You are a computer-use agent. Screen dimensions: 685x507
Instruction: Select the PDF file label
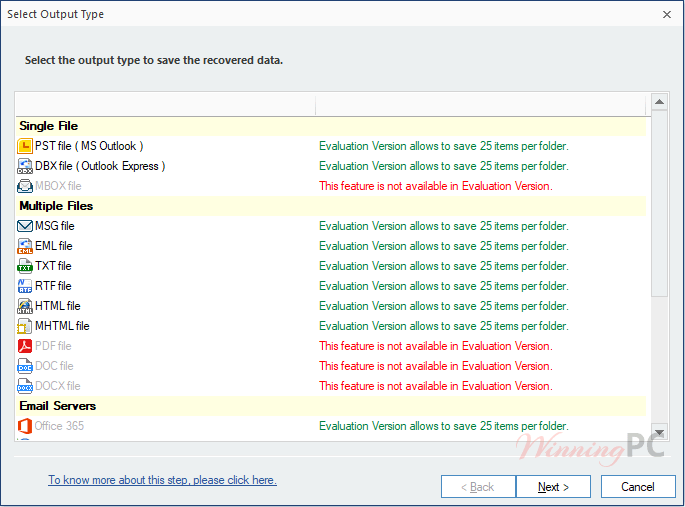pyautogui.click(x=53, y=346)
